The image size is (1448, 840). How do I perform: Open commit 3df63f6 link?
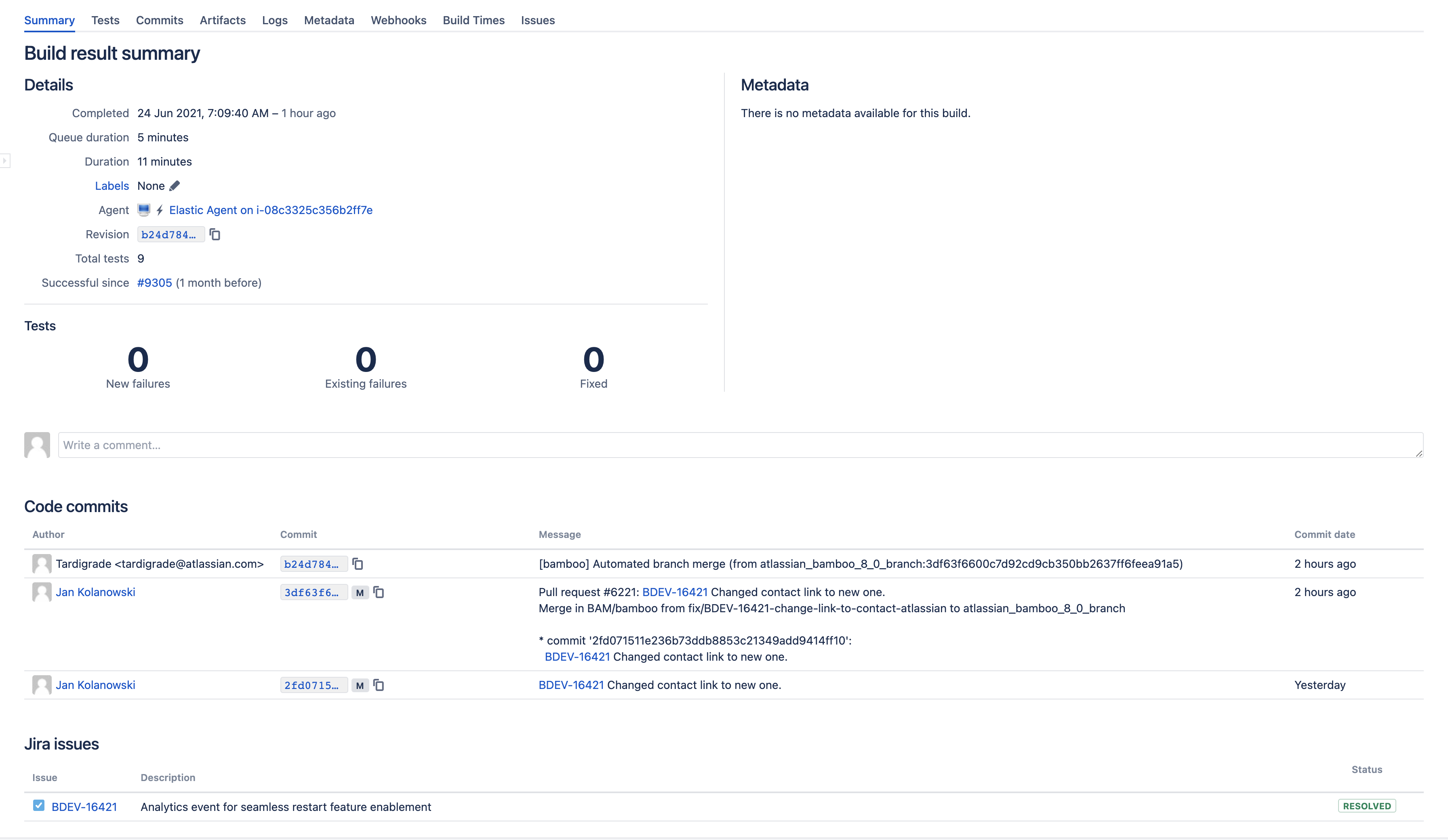(314, 592)
